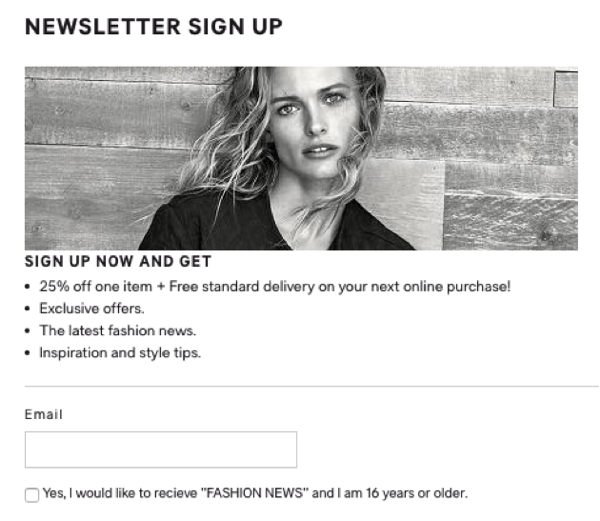600x521 pixels.
Task: Click the woman's face in the banner
Action: point(312,119)
